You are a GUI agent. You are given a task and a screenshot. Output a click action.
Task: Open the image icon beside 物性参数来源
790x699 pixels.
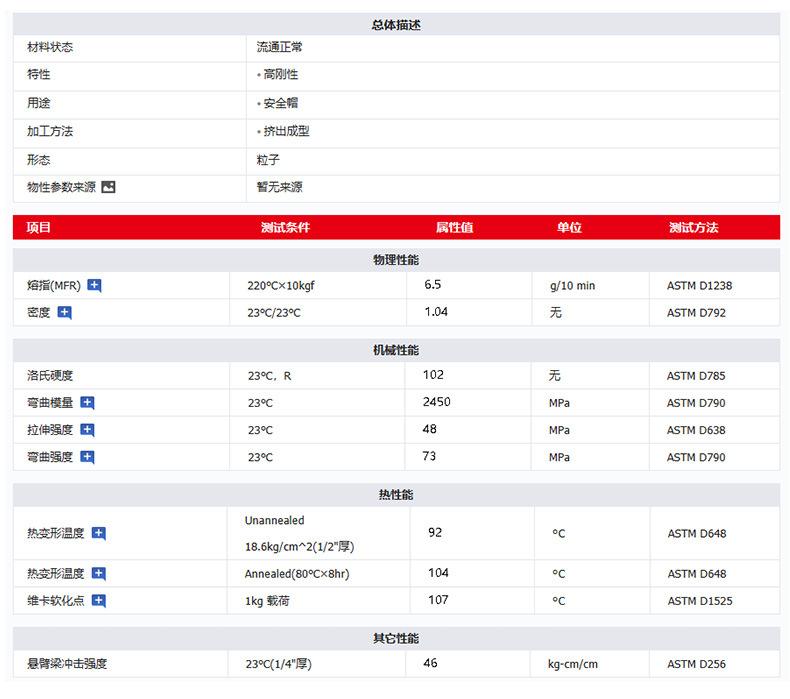click(x=109, y=187)
